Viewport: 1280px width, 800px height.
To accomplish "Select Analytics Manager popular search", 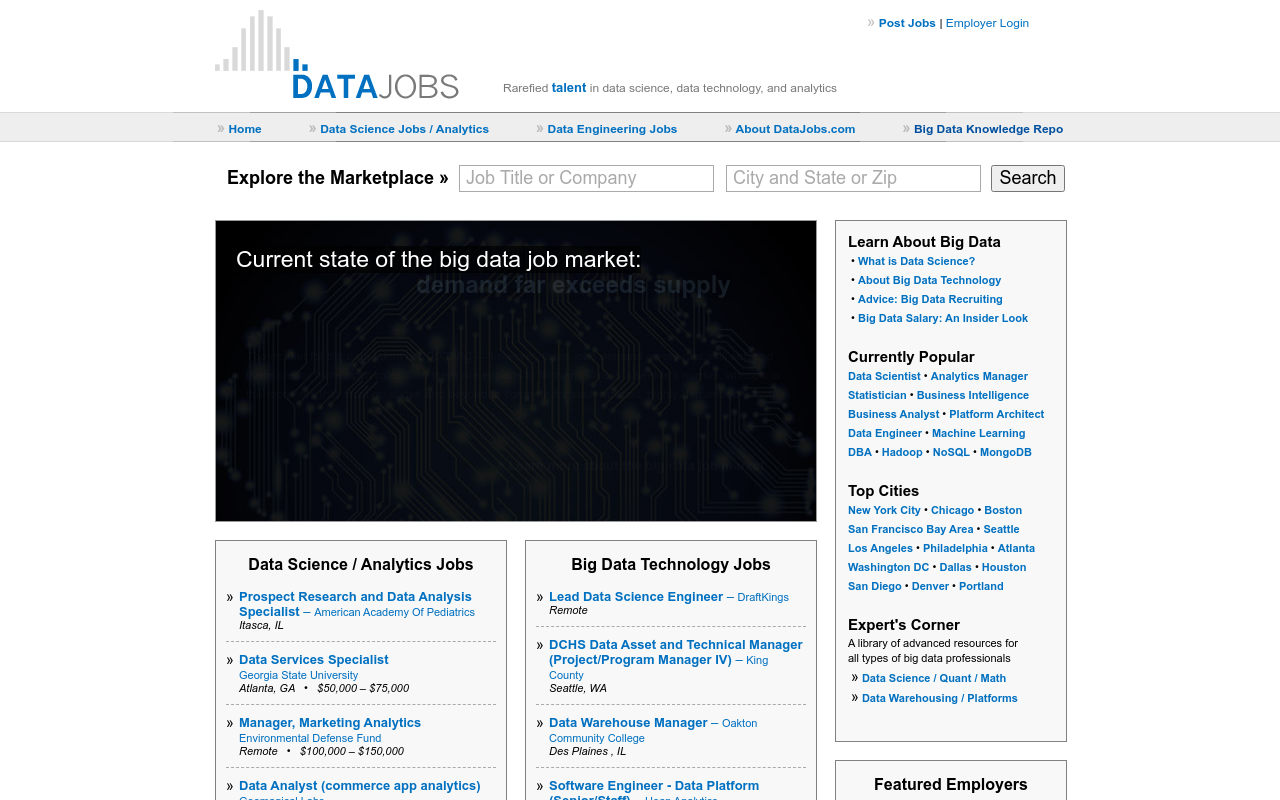I will [x=979, y=377].
